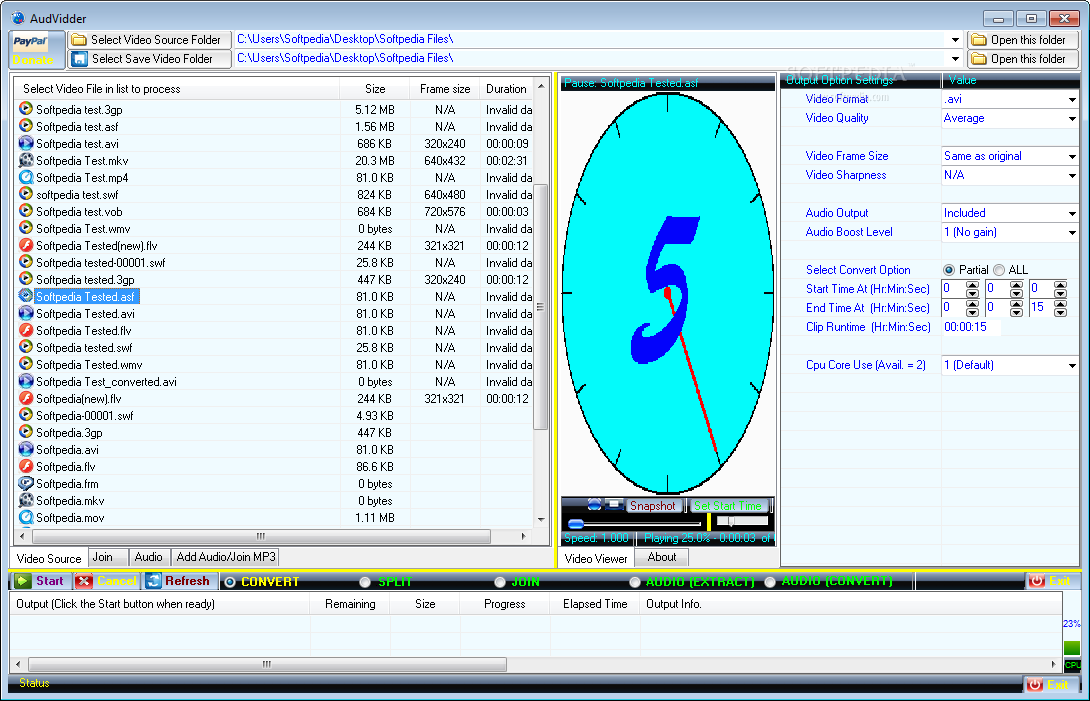Viewport: 1090px width, 701px height.
Task: Choose the SPLIT mode radio button
Action: click(365, 581)
